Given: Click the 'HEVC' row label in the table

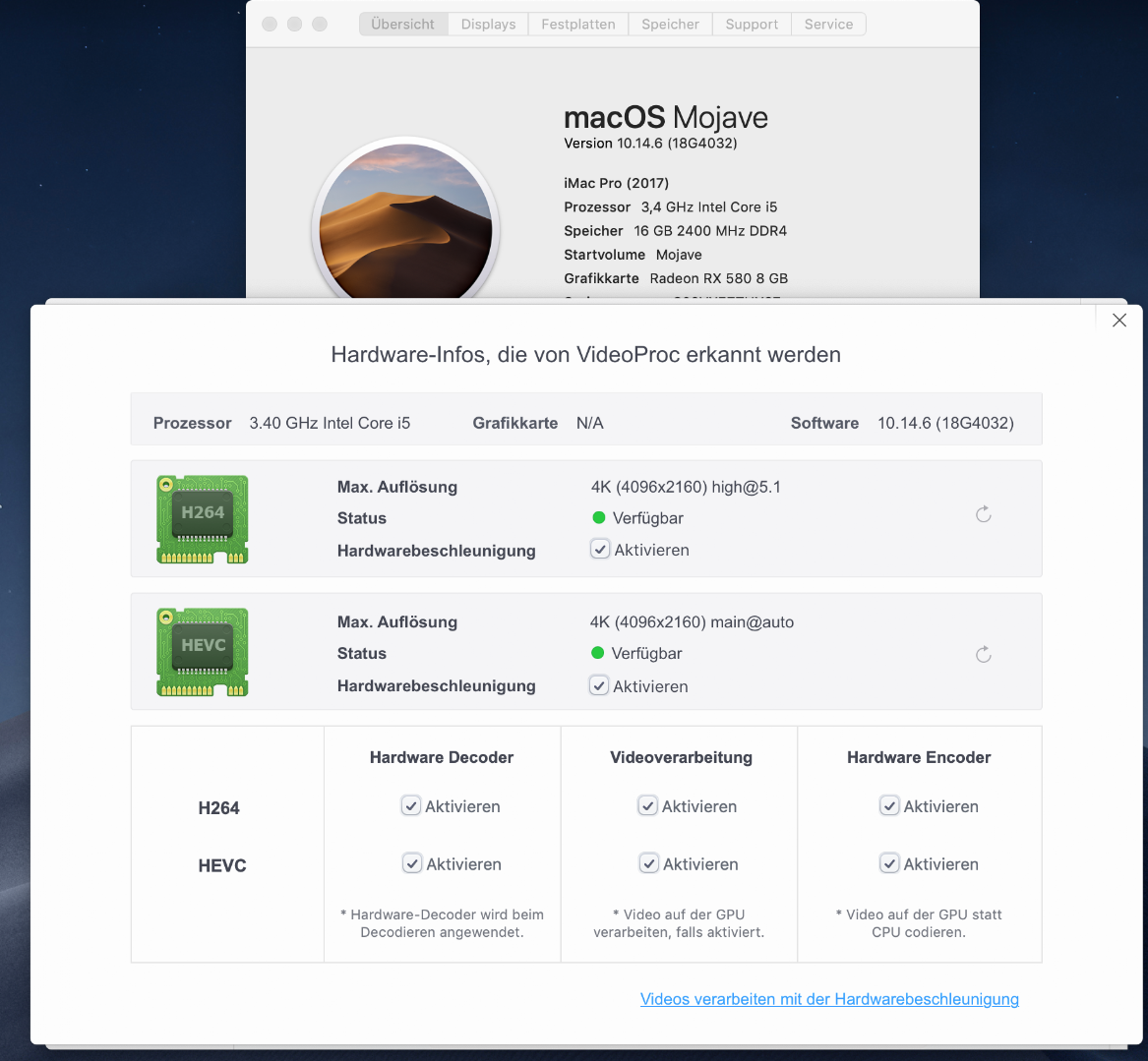Looking at the screenshot, I should pyautogui.click(x=222, y=865).
